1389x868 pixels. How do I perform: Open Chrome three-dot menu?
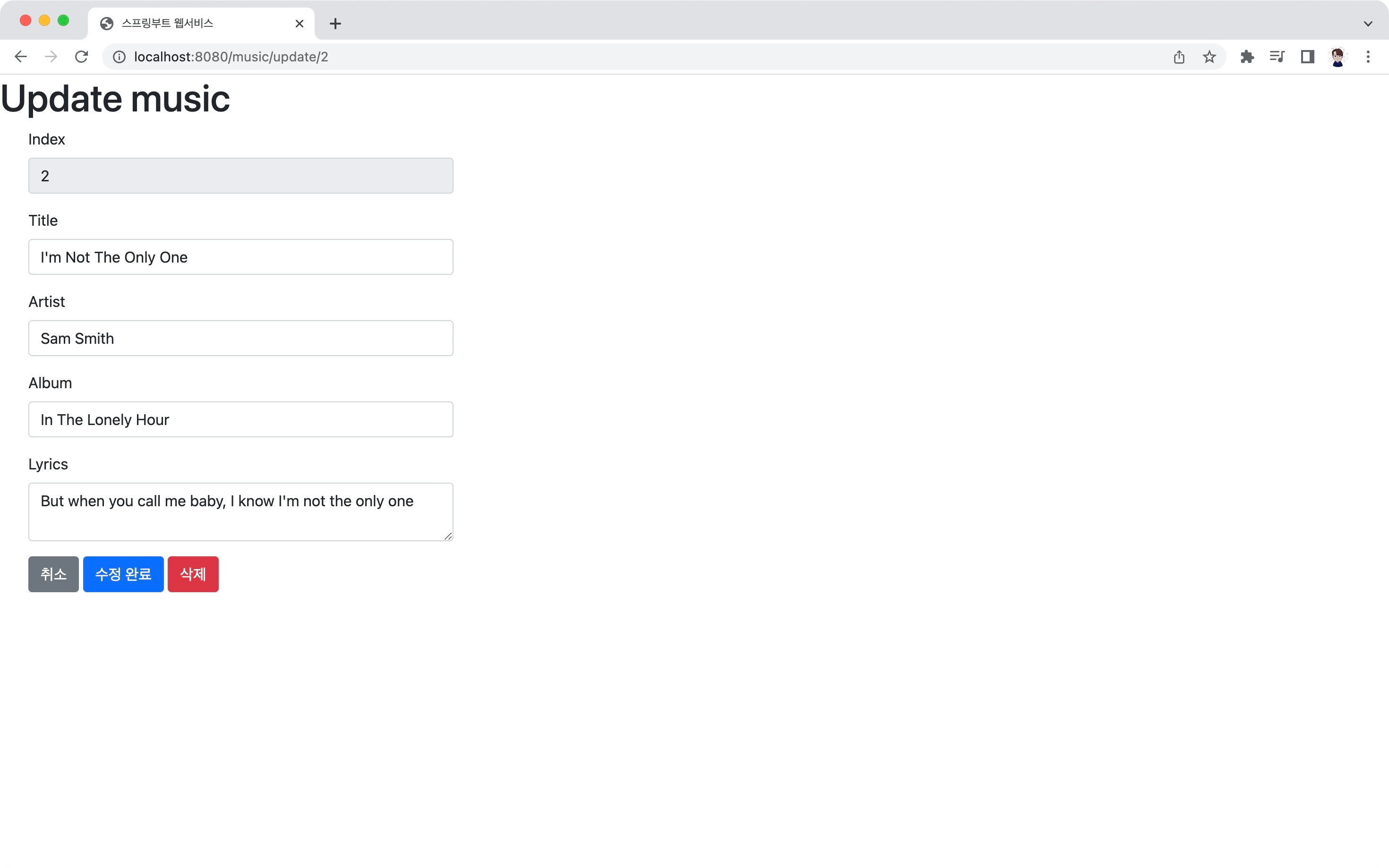coord(1368,57)
